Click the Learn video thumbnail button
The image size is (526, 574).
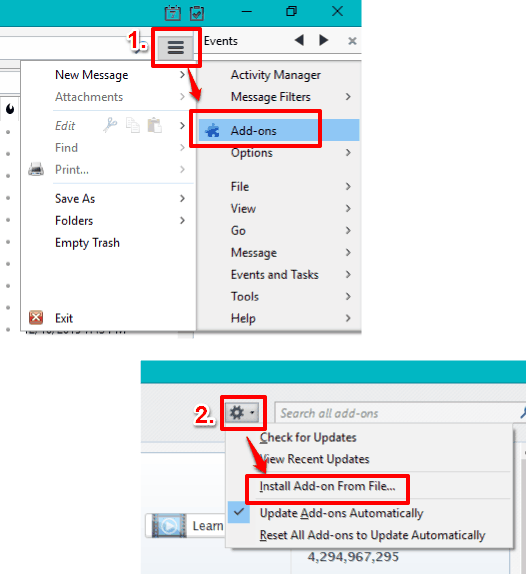[x=185, y=526]
